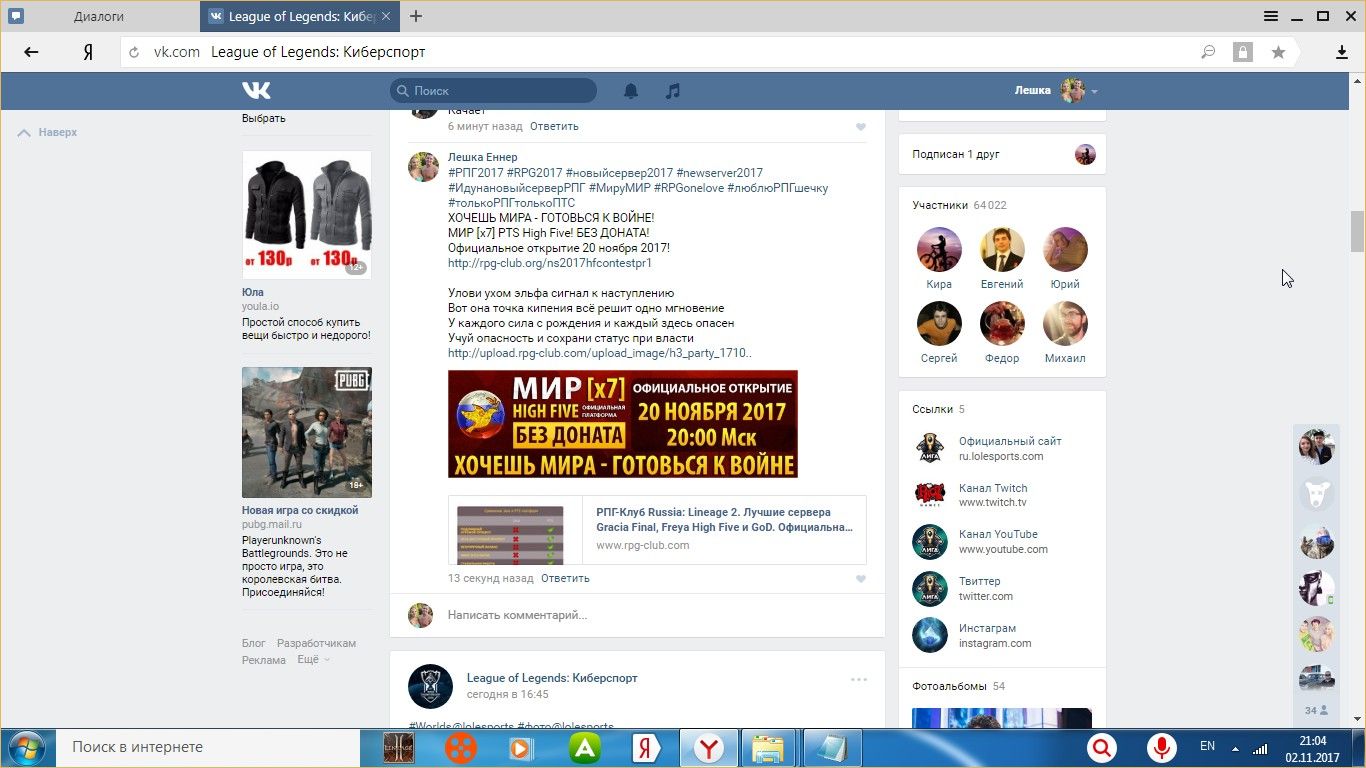Expand the 'Ещё' footer dropdown
Screen dimensions: 1366x768
[313, 660]
